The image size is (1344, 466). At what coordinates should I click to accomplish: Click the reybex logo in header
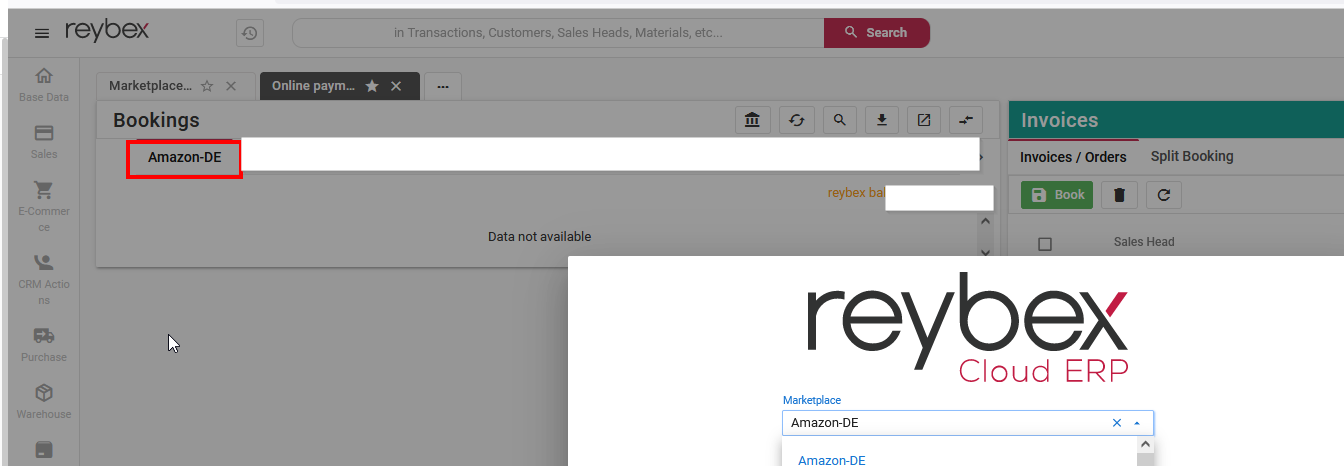click(x=107, y=31)
